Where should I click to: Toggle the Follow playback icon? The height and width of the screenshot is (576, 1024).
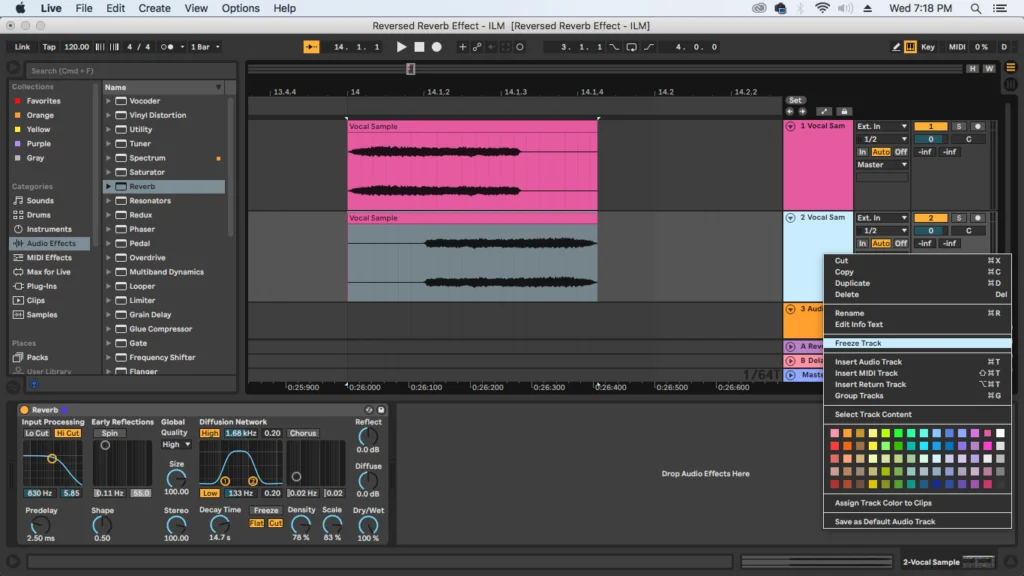coord(312,47)
